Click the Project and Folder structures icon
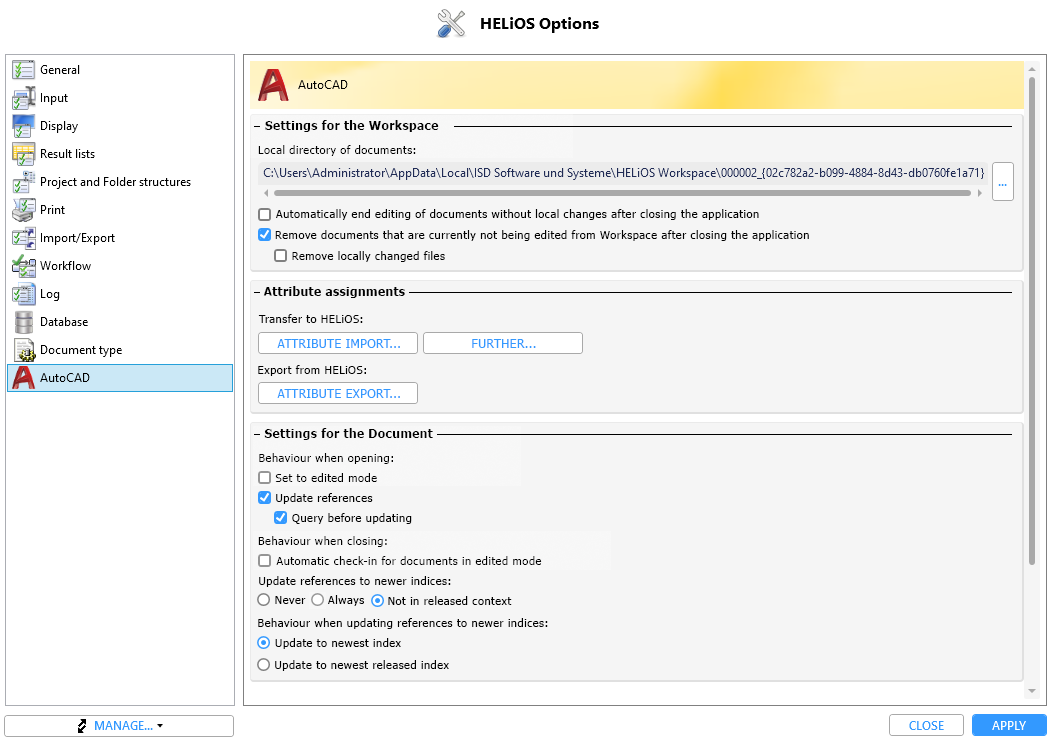Screen dimensions: 1051x743 [23, 182]
